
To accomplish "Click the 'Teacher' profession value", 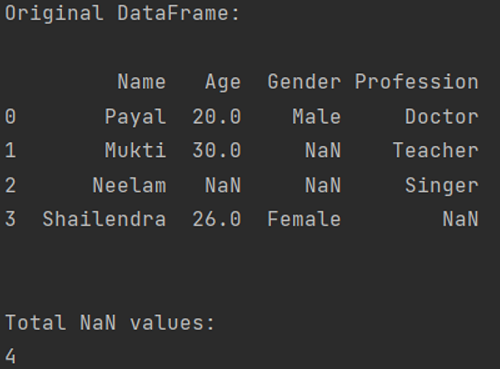I will click(x=436, y=150).
